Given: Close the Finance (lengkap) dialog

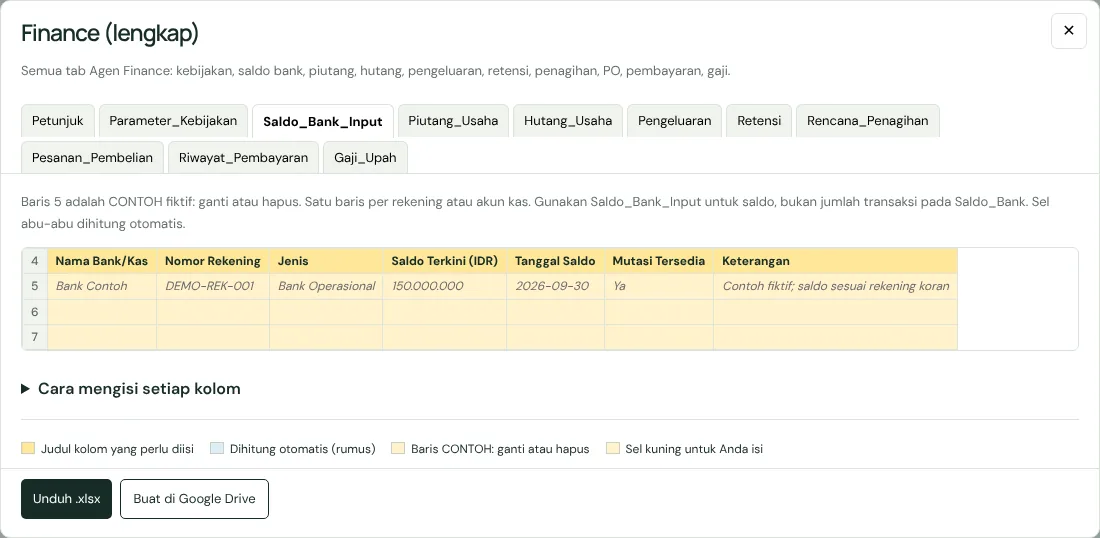Looking at the screenshot, I should [x=1068, y=31].
